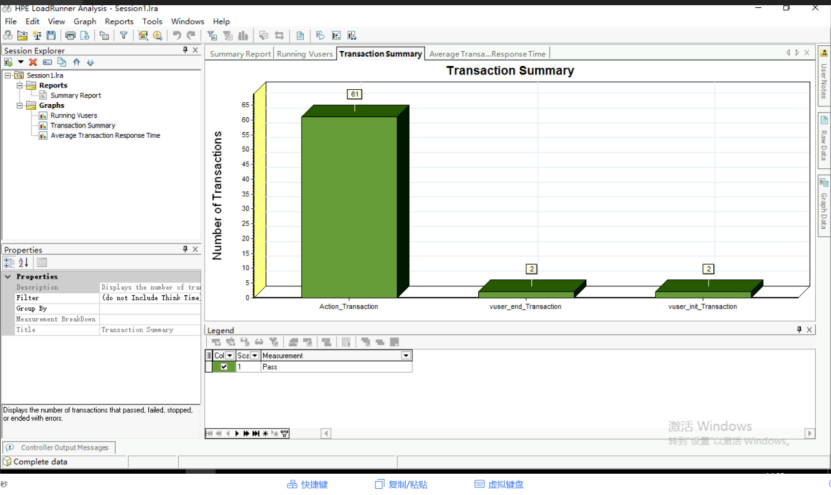Click the funnel filter icon in main toolbar
The width and height of the screenshot is (831, 495).
pyautogui.click(x=123, y=36)
